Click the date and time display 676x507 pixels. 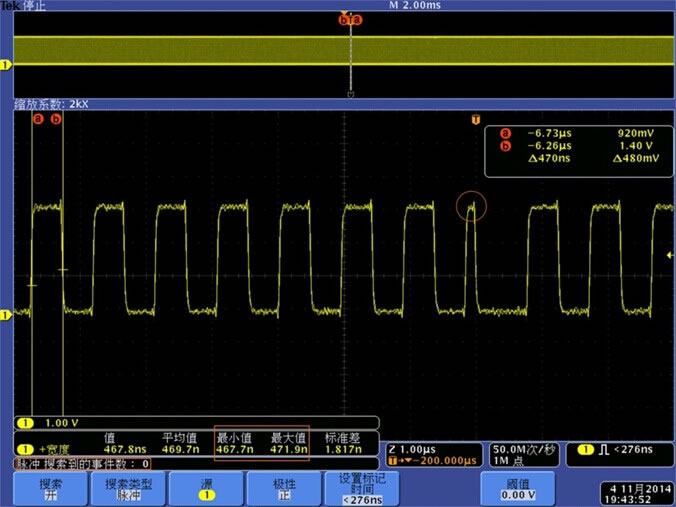(636, 493)
